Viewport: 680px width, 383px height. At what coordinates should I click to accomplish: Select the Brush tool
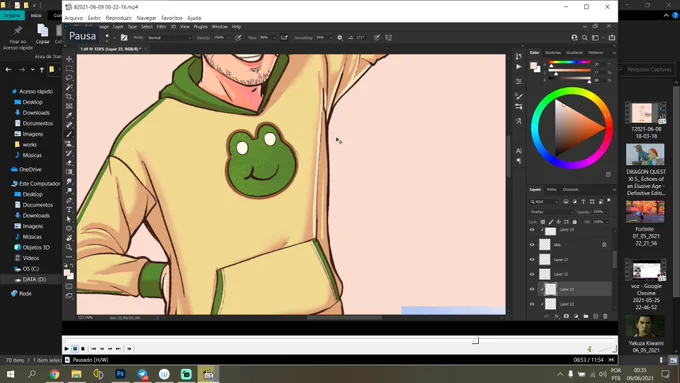coord(69,134)
